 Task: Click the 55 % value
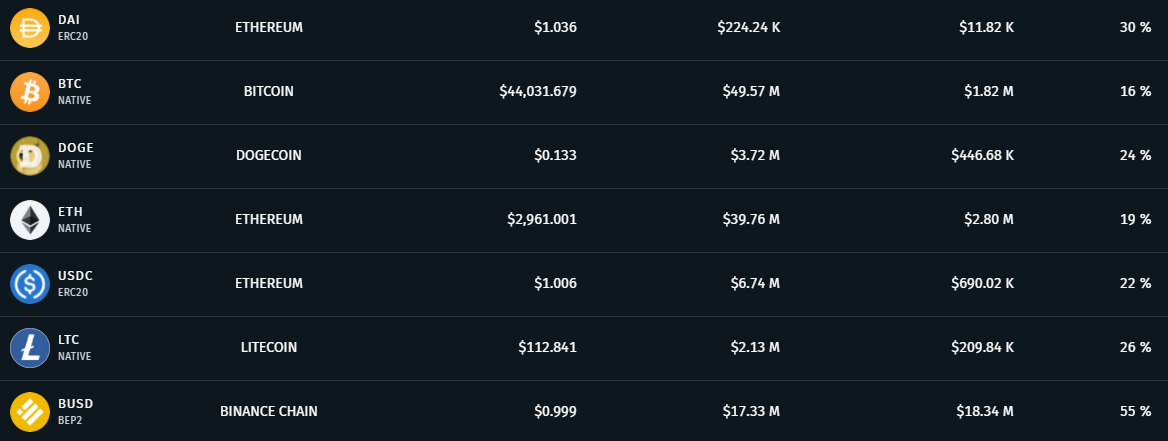click(x=1135, y=411)
